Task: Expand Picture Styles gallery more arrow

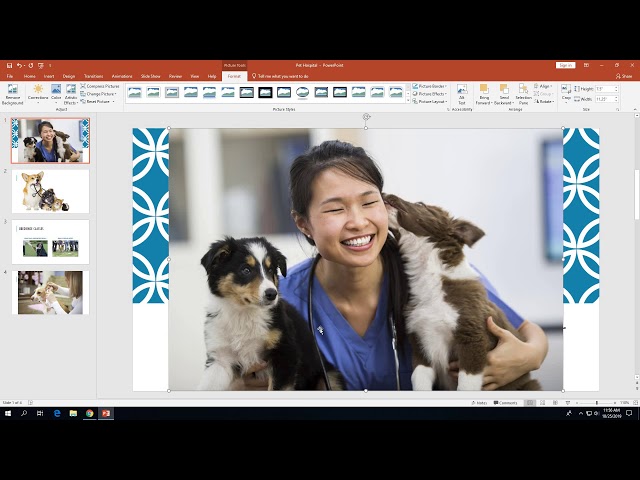Action: tap(407, 101)
